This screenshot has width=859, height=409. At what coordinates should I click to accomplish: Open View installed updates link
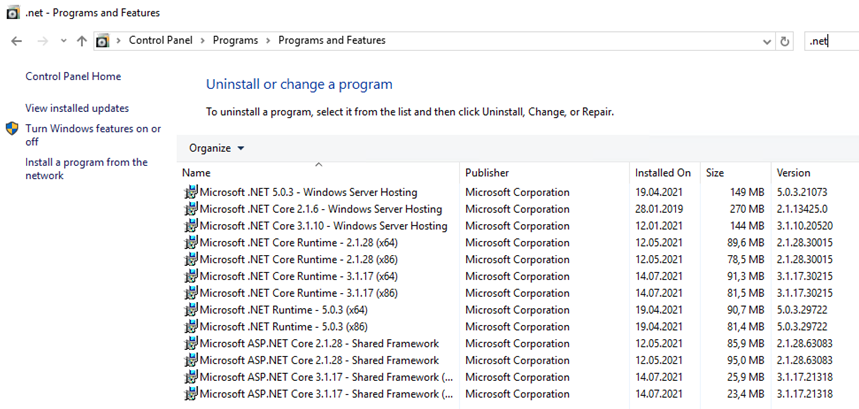[77, 108]
